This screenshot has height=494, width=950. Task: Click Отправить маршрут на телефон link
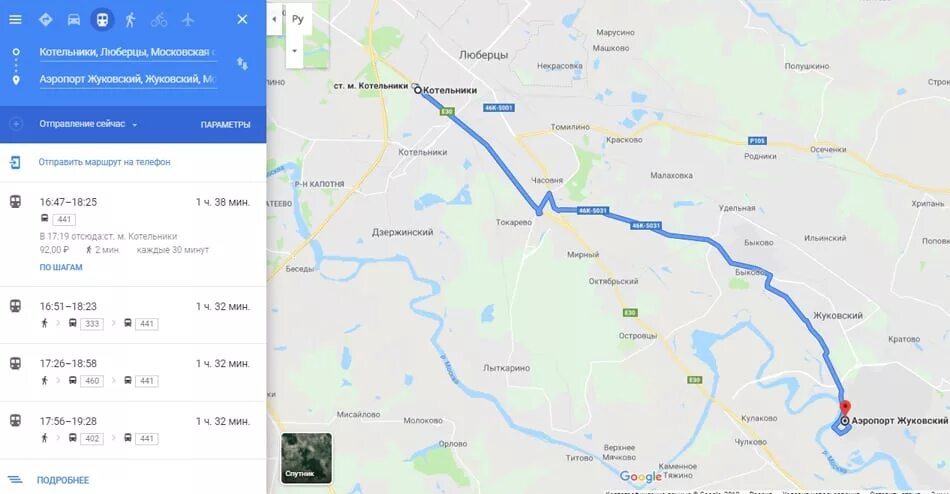104,162
